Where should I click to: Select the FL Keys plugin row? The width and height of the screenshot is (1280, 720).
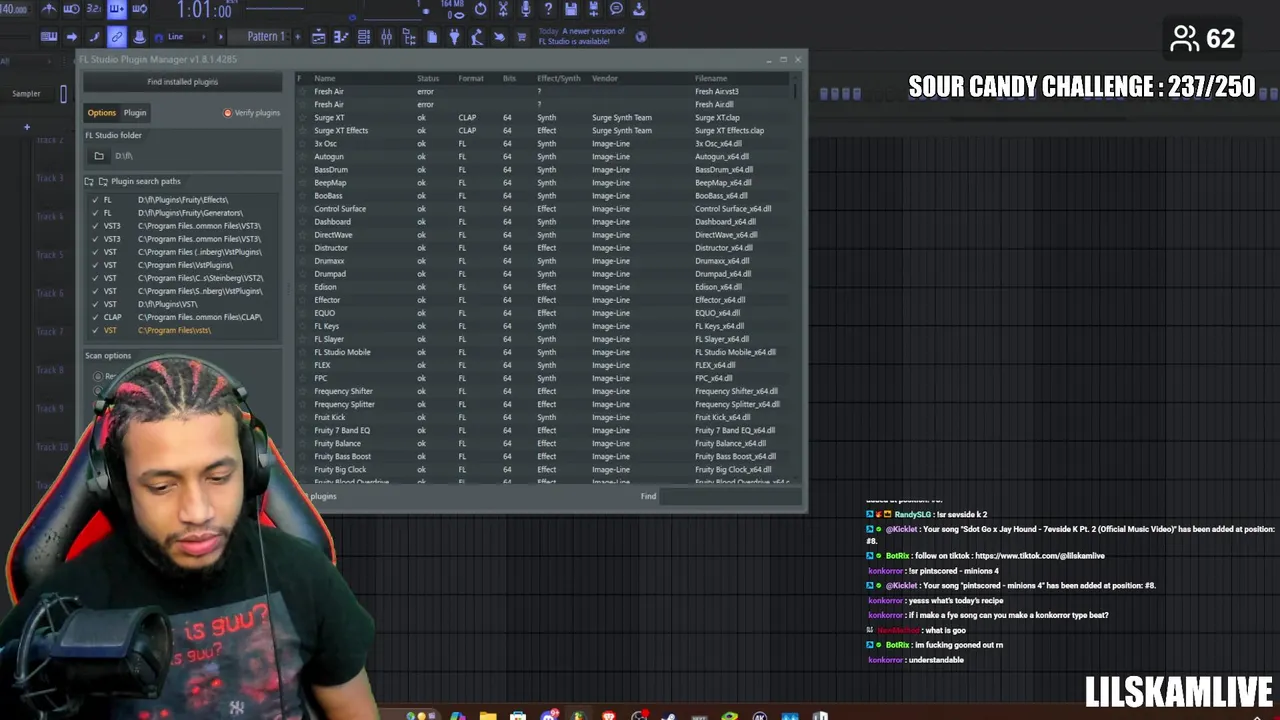tap(545, 326)
